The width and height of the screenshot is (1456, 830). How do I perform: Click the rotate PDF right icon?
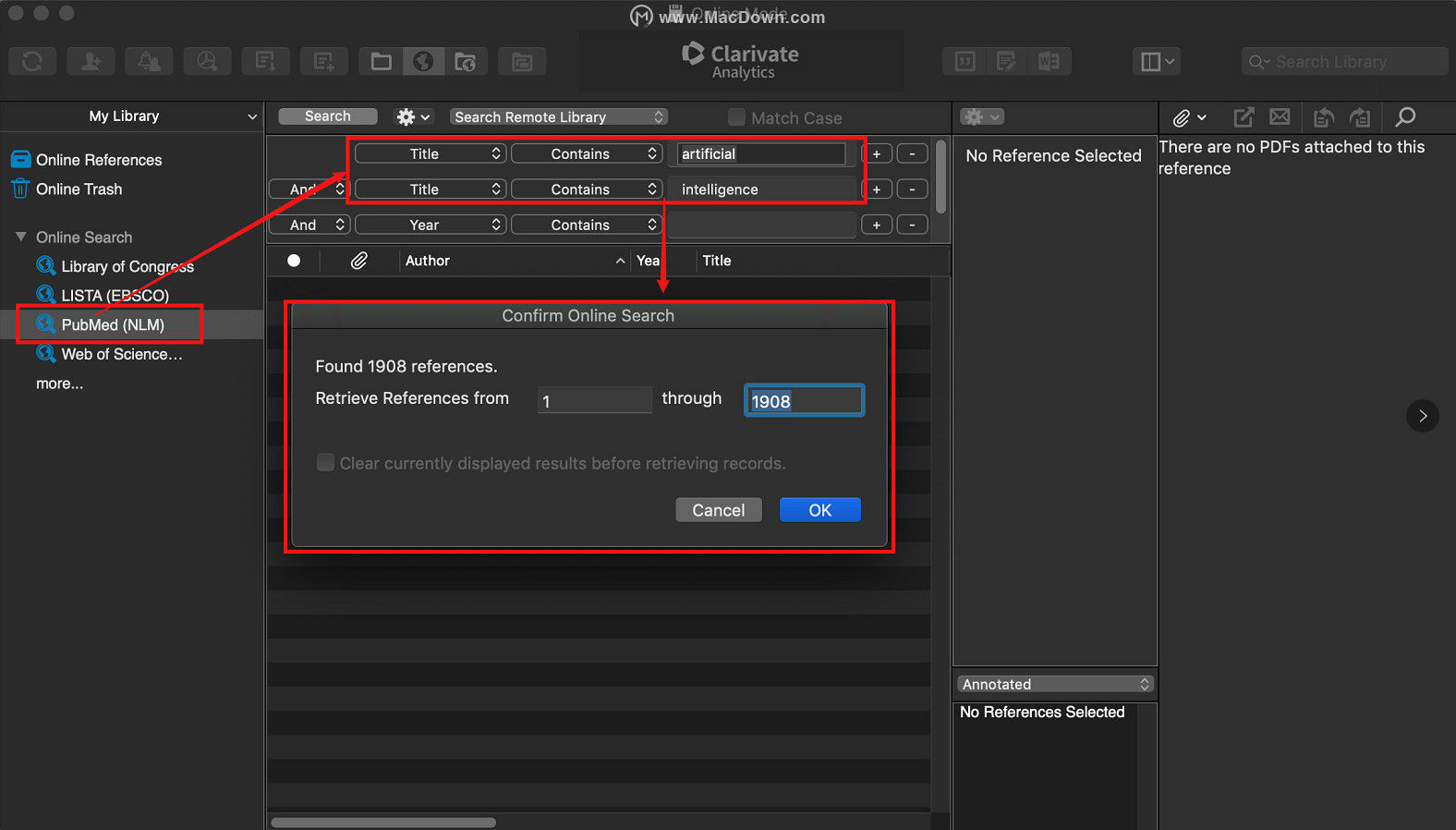1359,116
